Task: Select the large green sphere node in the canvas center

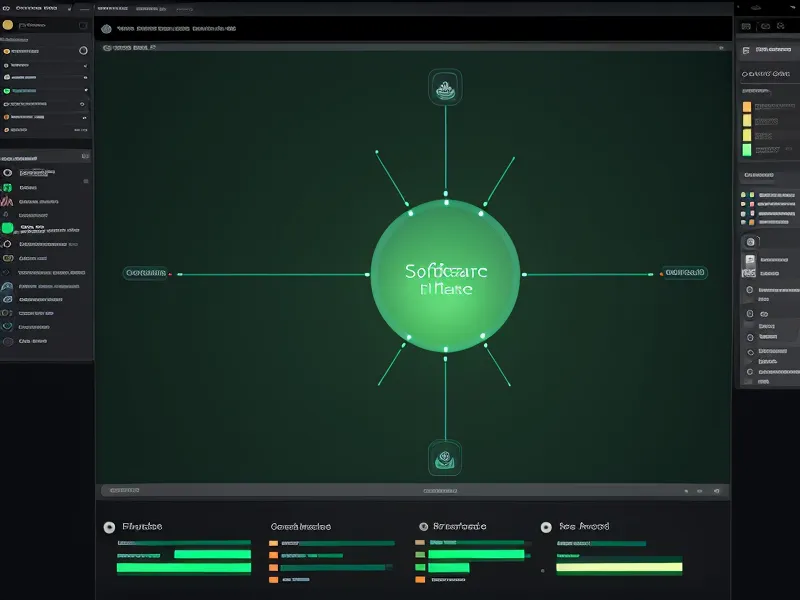Action: click(x=445, y=276)
